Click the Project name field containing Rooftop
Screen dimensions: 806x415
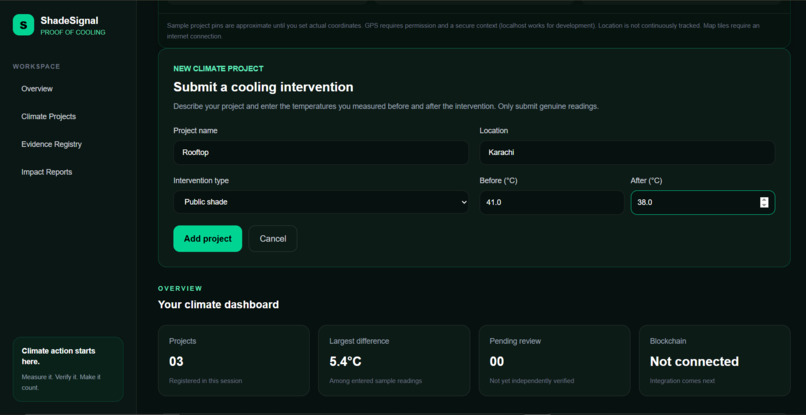321,153
